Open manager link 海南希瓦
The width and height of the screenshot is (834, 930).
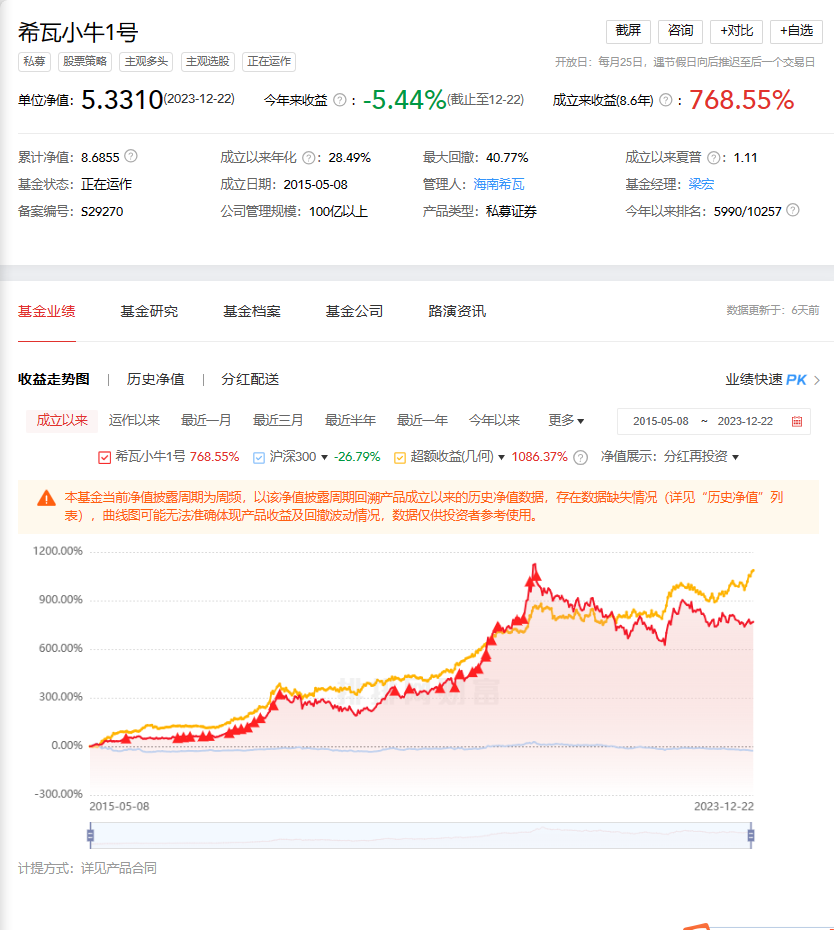[x=499, y=184]
